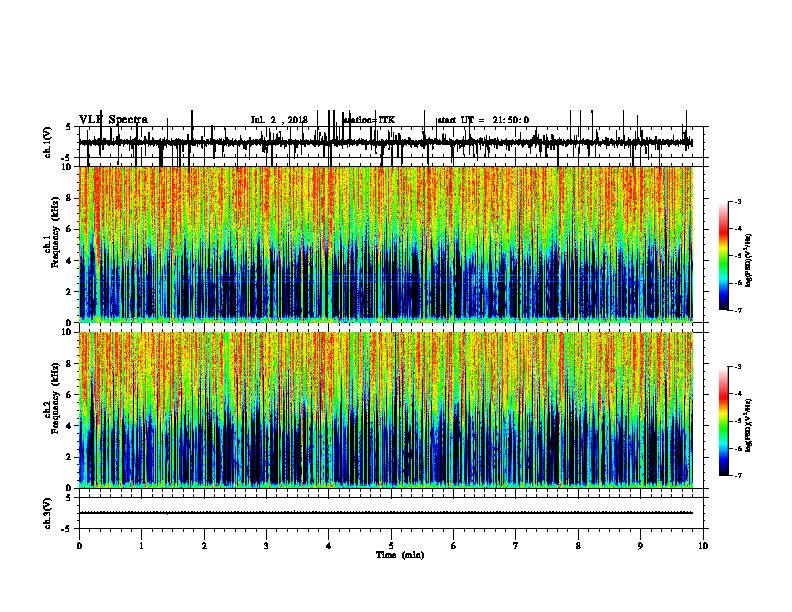Click the "8" kHz tick on ch.2 frequency axis
This screenshot has width=792, height=612.
(x=69, y=363)
